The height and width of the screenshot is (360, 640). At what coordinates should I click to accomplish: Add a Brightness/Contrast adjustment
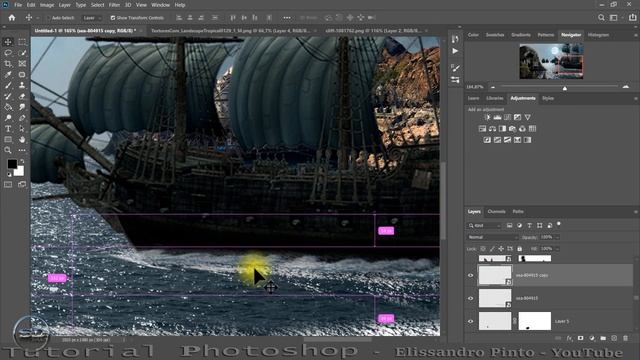(487, 117)
